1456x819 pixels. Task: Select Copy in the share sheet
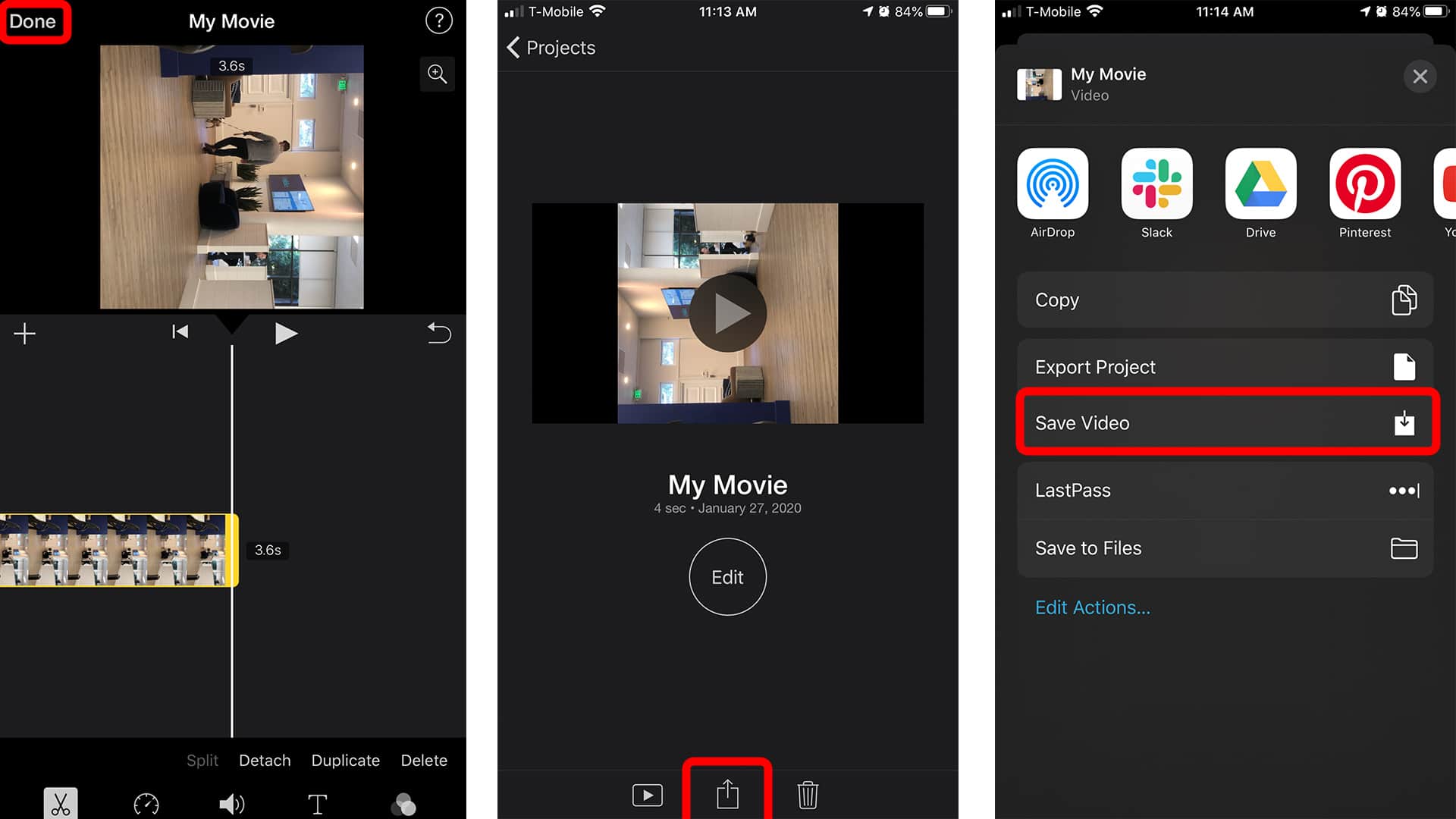tap(1225, 300)
